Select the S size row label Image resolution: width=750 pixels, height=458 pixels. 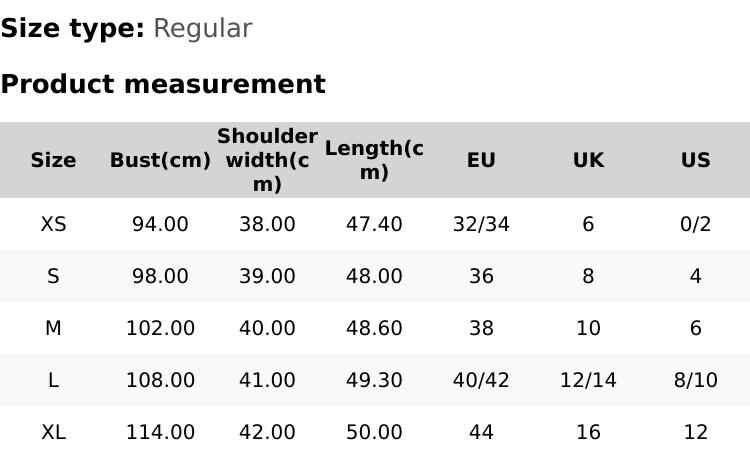click(x=53, y=276)
